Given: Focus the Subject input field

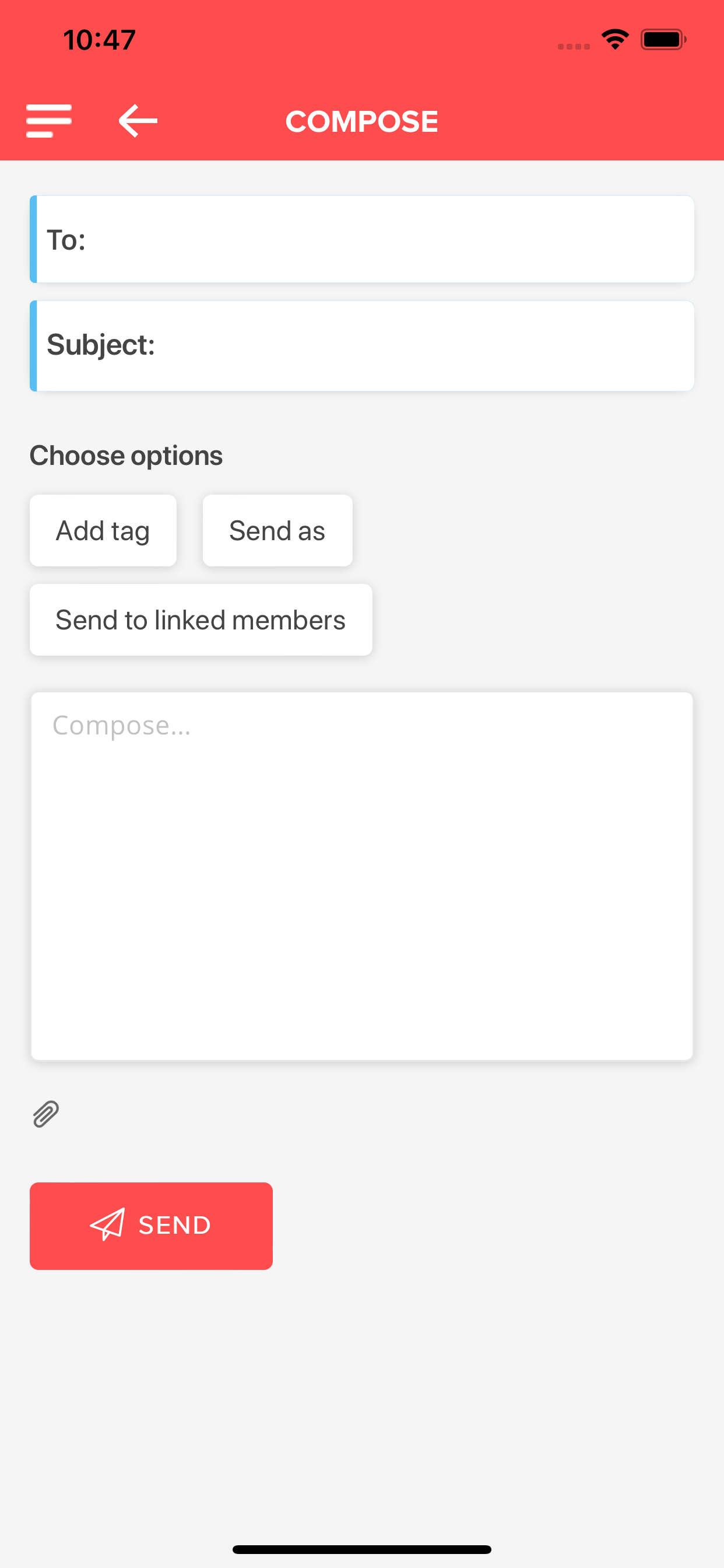Looking at the screenshot, I should pyautogui.click(x=362, y=346).
